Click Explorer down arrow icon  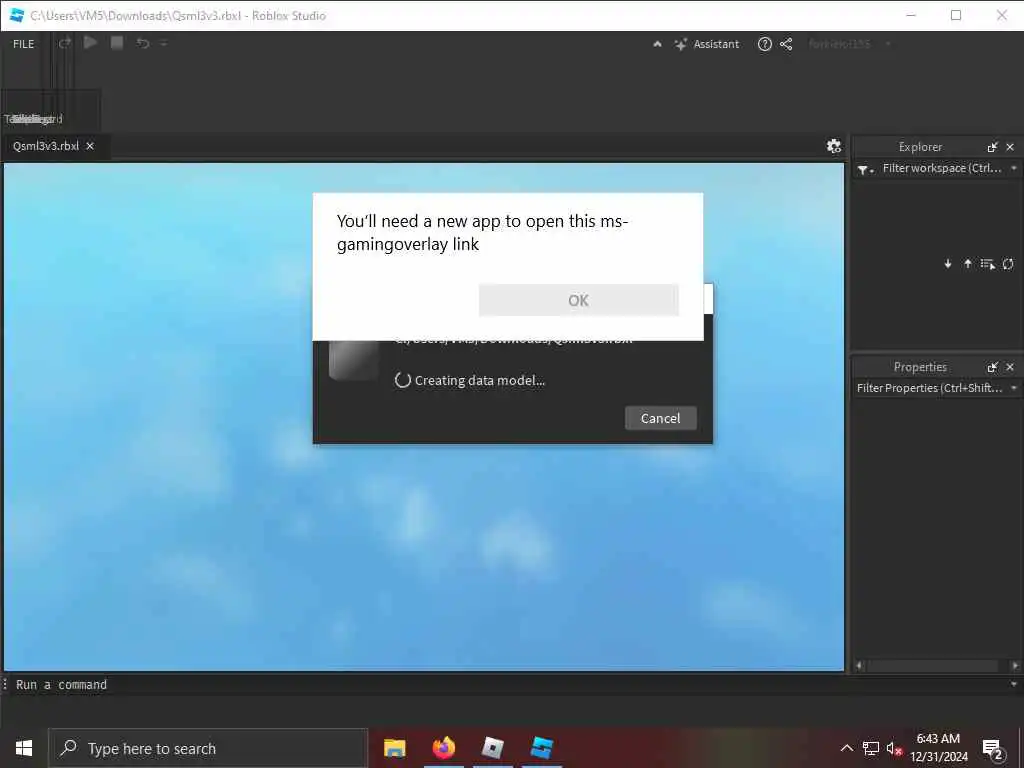coord(948,264)
